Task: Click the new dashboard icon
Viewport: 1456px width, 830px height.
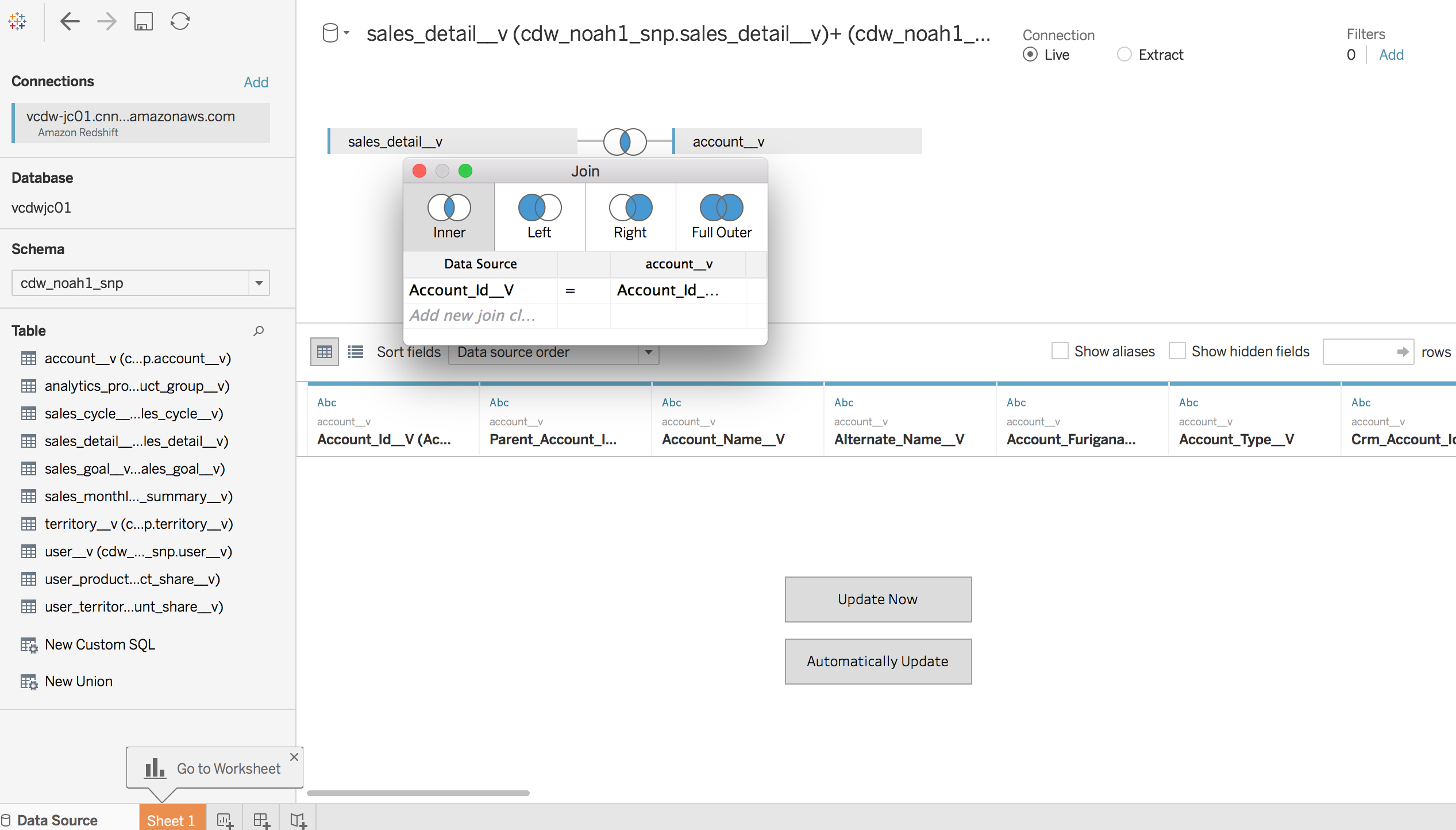Action: click(x=261, y=820)
